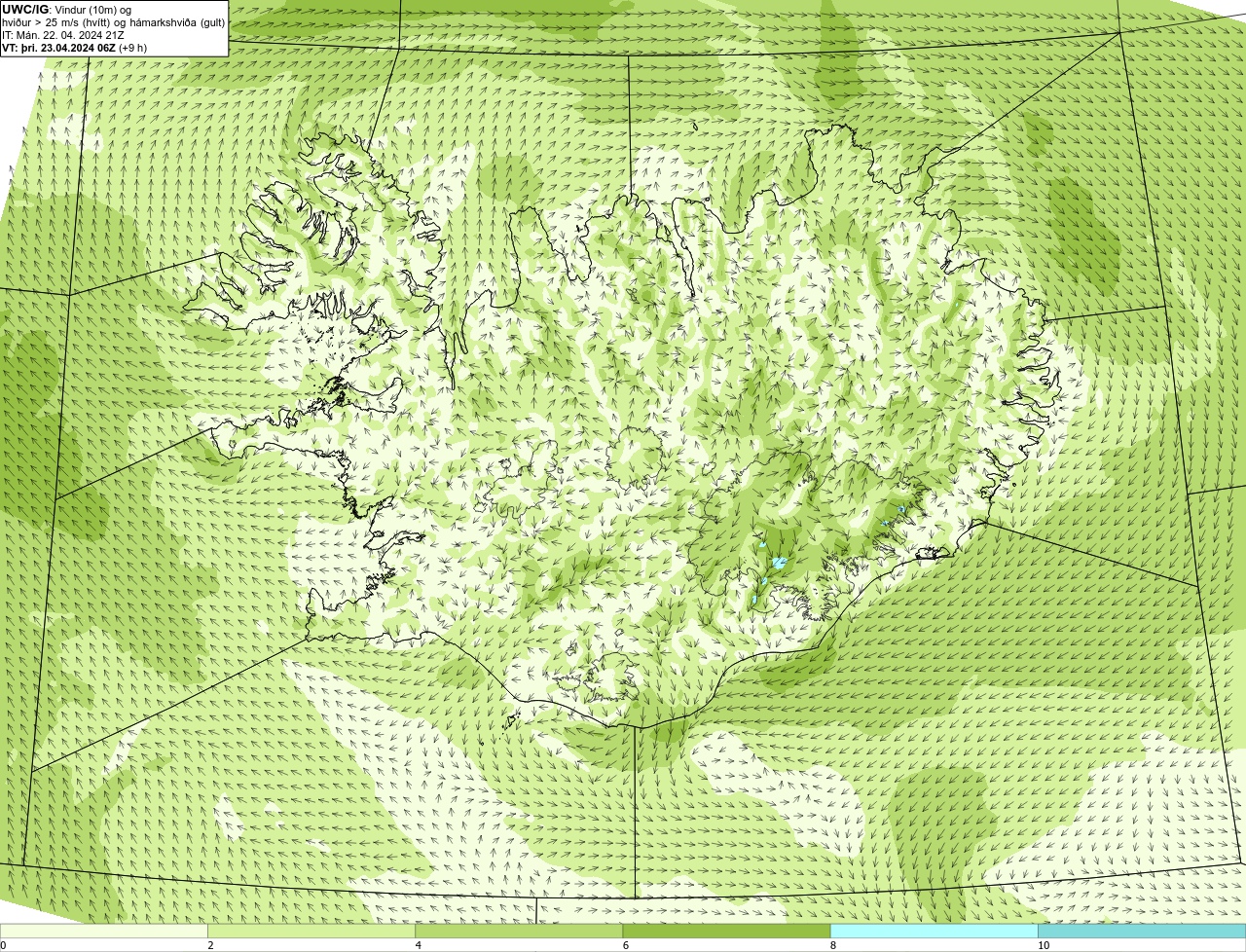Click the 8–10 m/s light cyan legend band
Image resolution: width=1246 pixels, height=952 pixels.
934,931
